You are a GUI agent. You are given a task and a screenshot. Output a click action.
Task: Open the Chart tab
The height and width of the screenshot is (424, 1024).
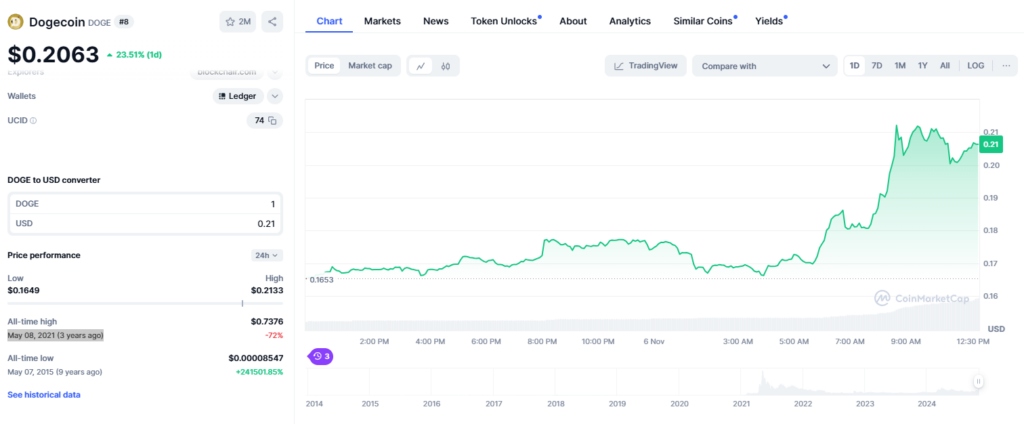click(x=329, y=21)
